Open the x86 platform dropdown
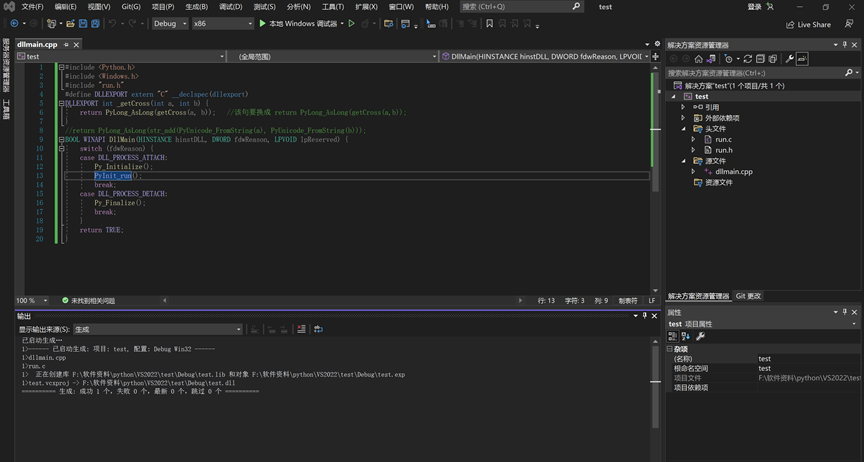Screen dimensions: 864x462 [223, 24]
